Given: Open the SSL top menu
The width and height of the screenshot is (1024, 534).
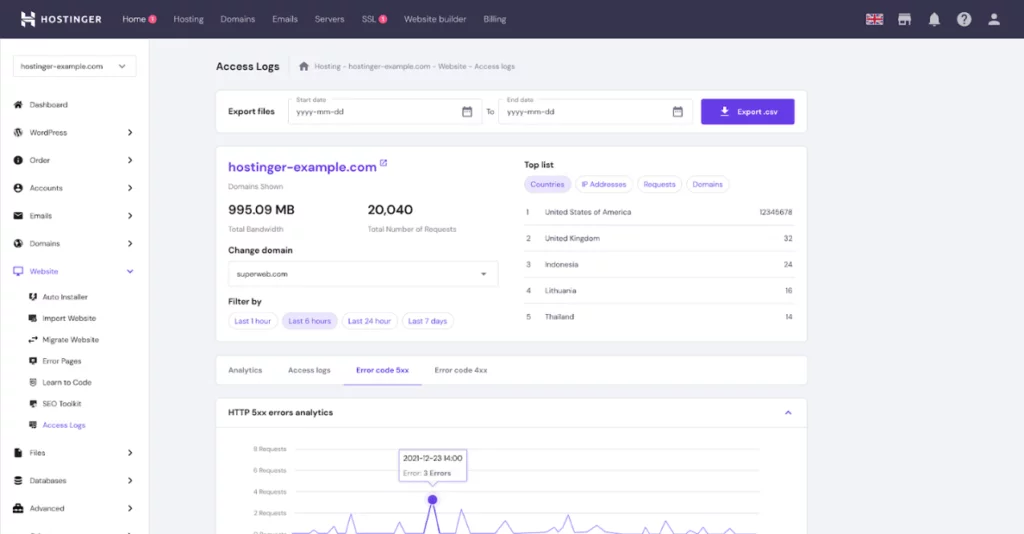Looking at the screenshot, I should [x=374, y=20].
